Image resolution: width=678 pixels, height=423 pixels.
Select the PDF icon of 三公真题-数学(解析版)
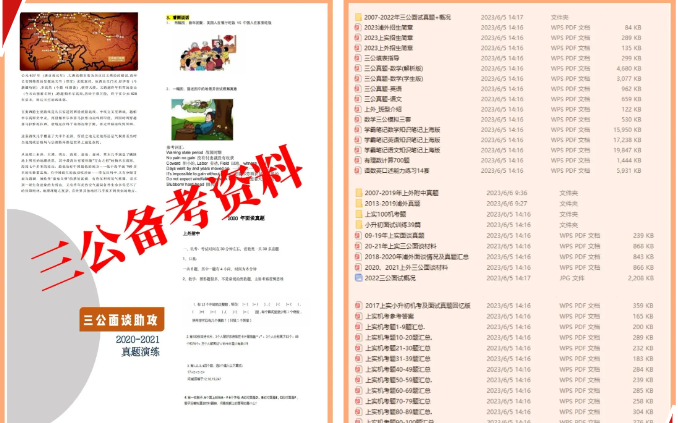point(358,68)
